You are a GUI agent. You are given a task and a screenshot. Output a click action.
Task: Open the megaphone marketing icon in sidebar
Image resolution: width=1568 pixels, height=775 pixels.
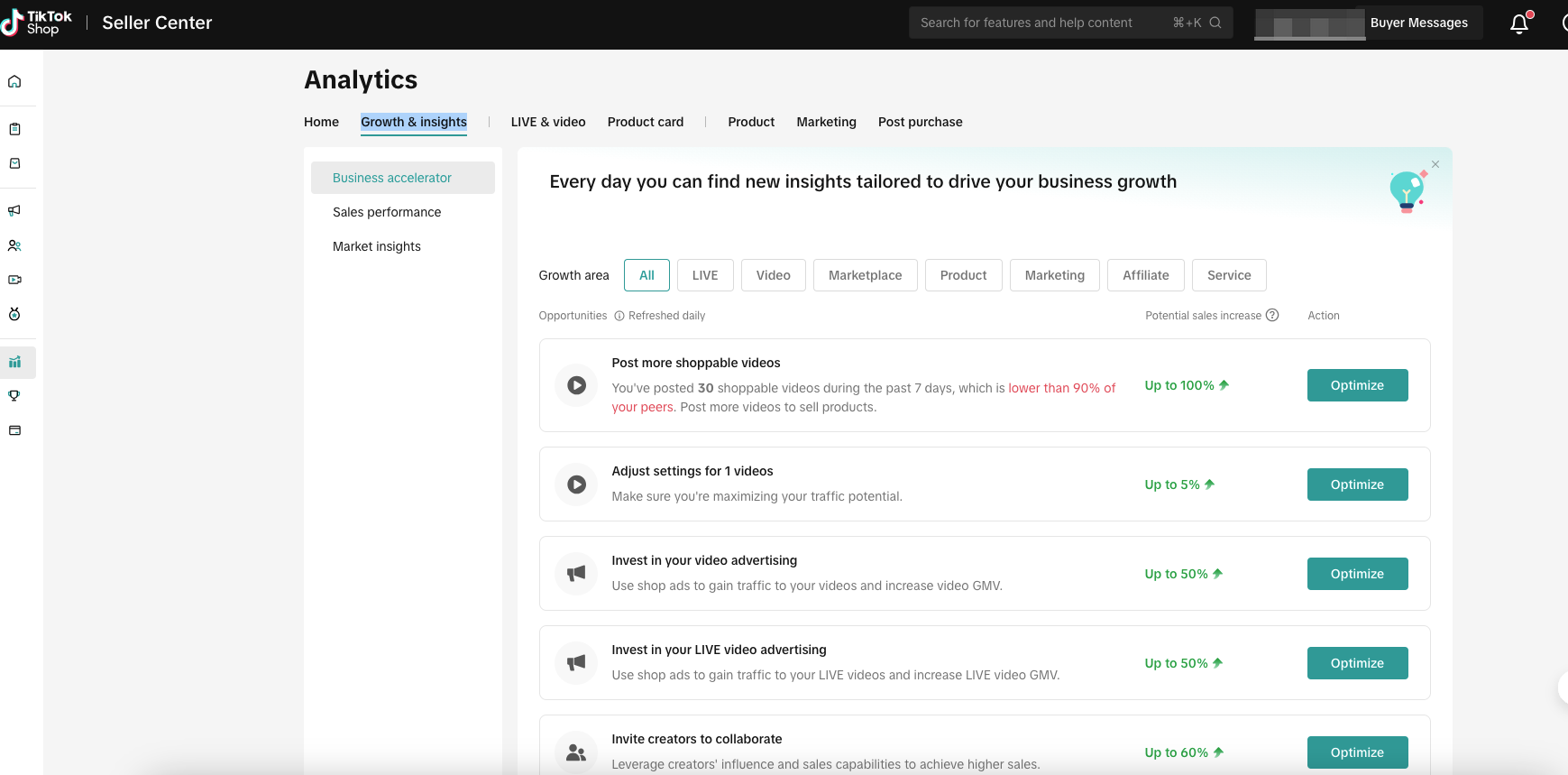tap(14, 210)
